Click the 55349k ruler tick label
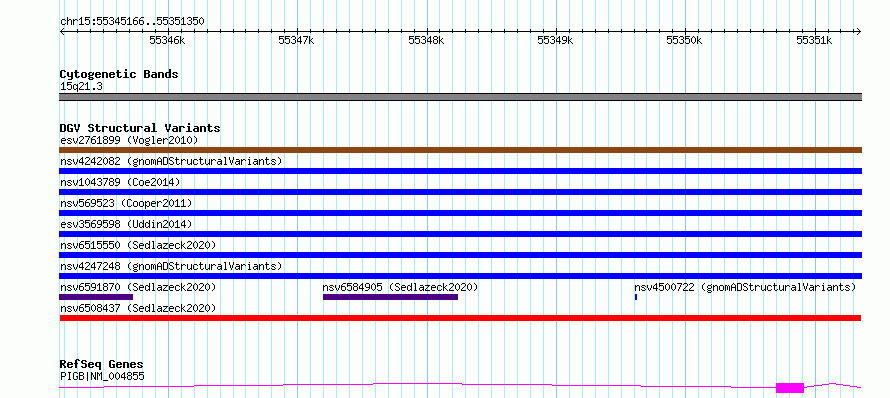 (555, 40)
